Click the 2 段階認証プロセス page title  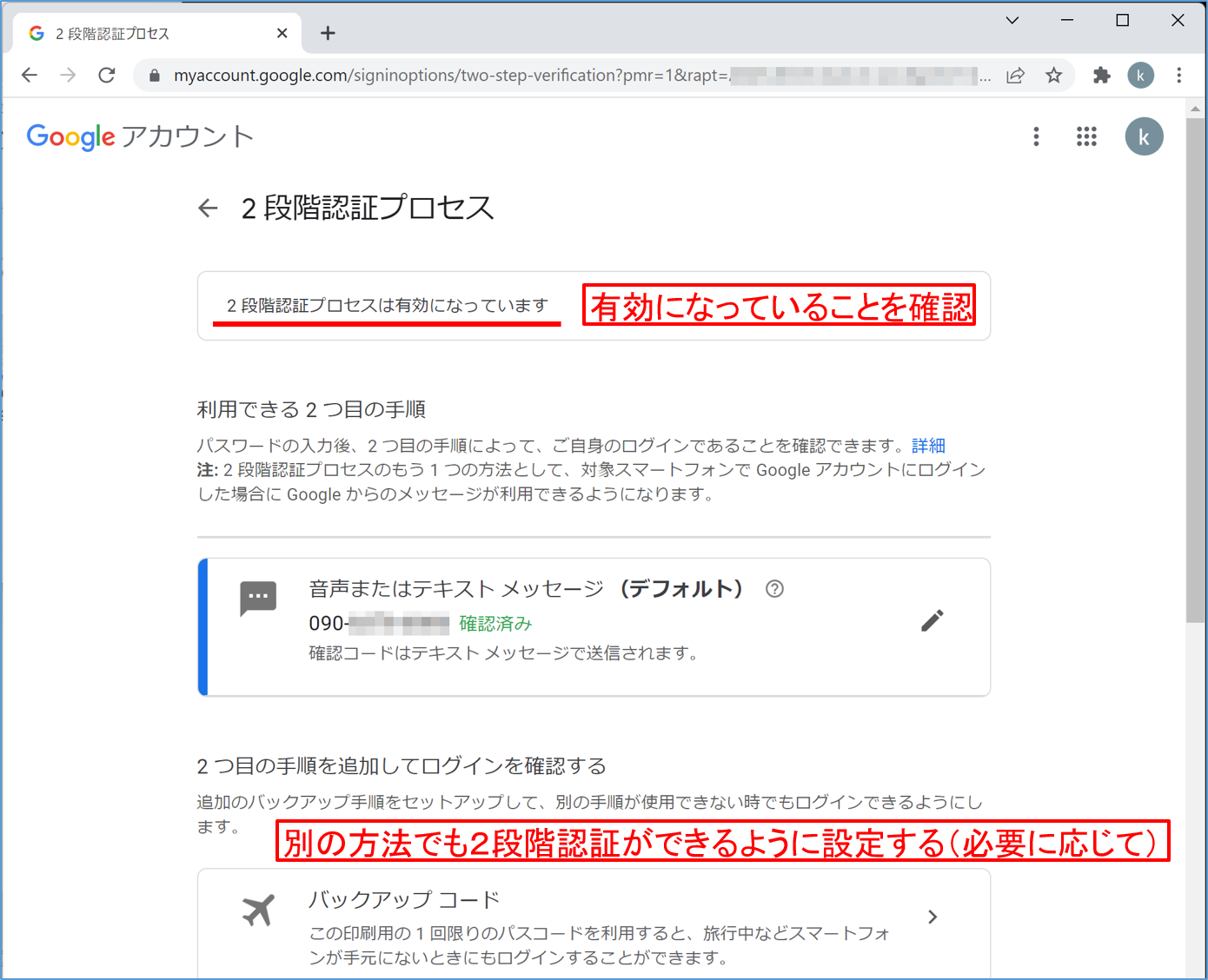tap(368, 208)
